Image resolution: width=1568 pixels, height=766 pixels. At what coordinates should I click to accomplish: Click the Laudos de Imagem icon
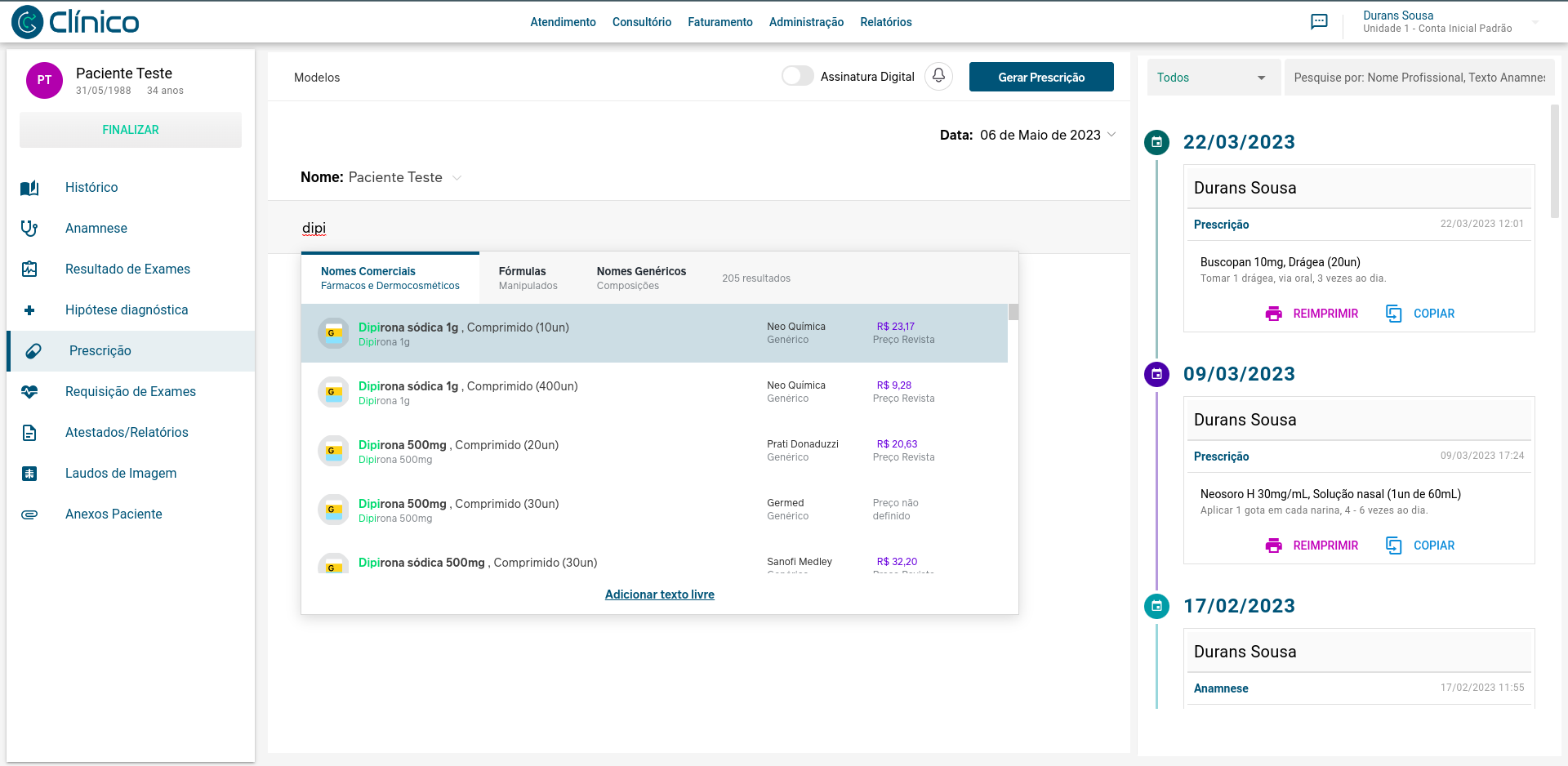(29, 474)
